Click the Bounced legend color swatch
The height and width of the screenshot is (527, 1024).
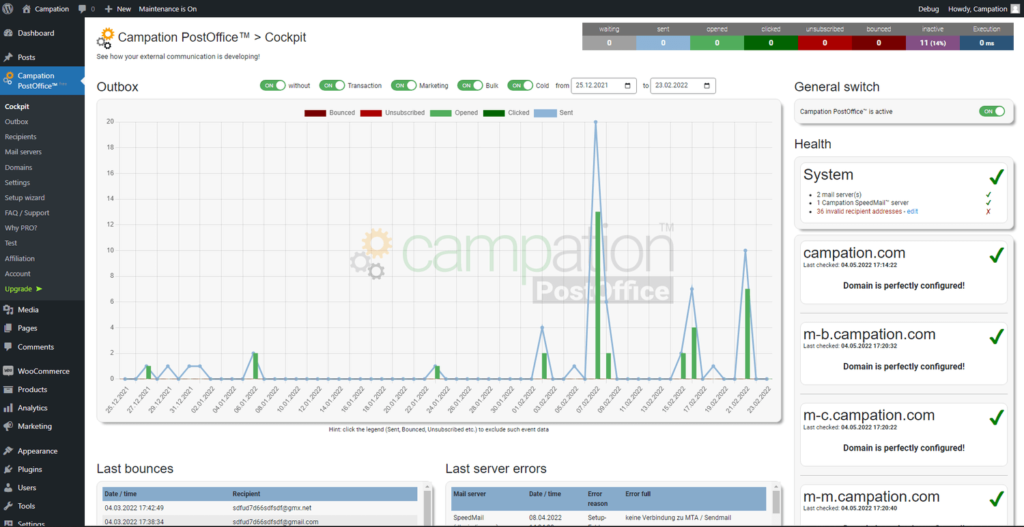[315, 113]
